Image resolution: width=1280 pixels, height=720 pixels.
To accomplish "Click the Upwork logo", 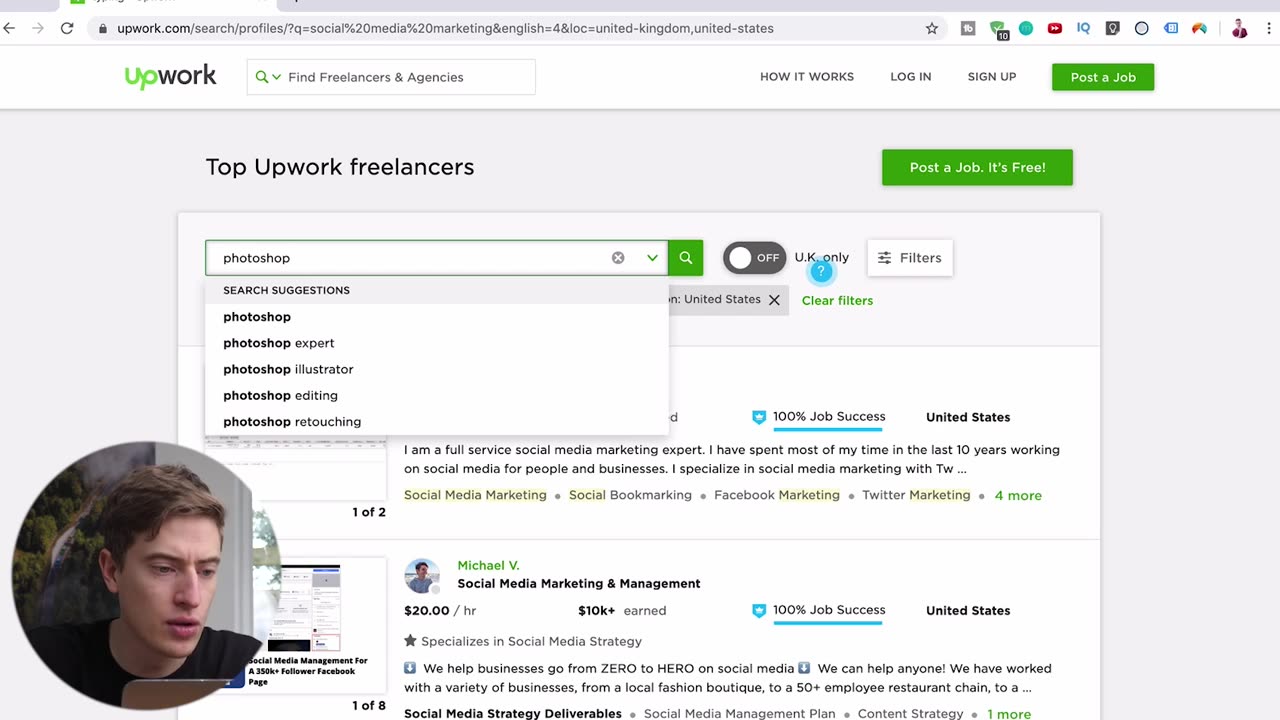I will 170,76.
